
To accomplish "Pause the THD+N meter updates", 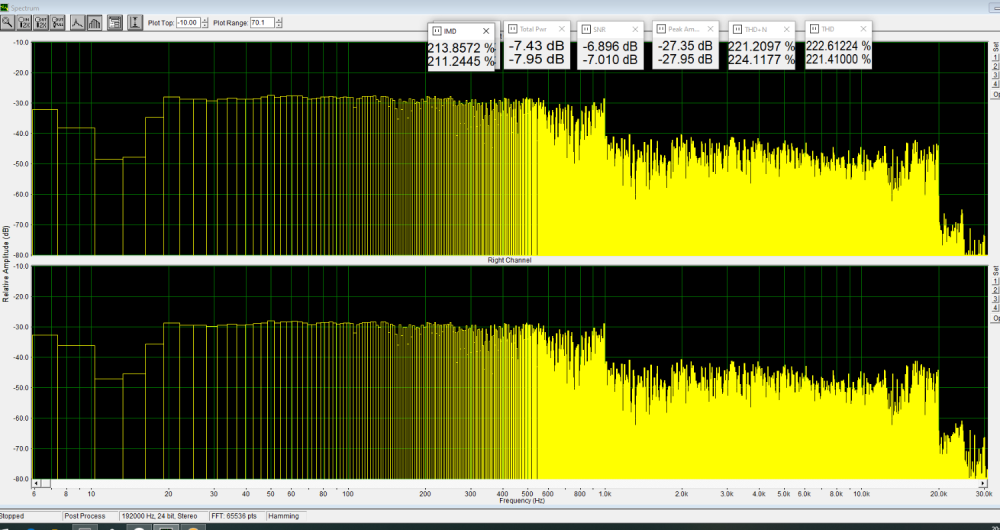I will point(736,30).
